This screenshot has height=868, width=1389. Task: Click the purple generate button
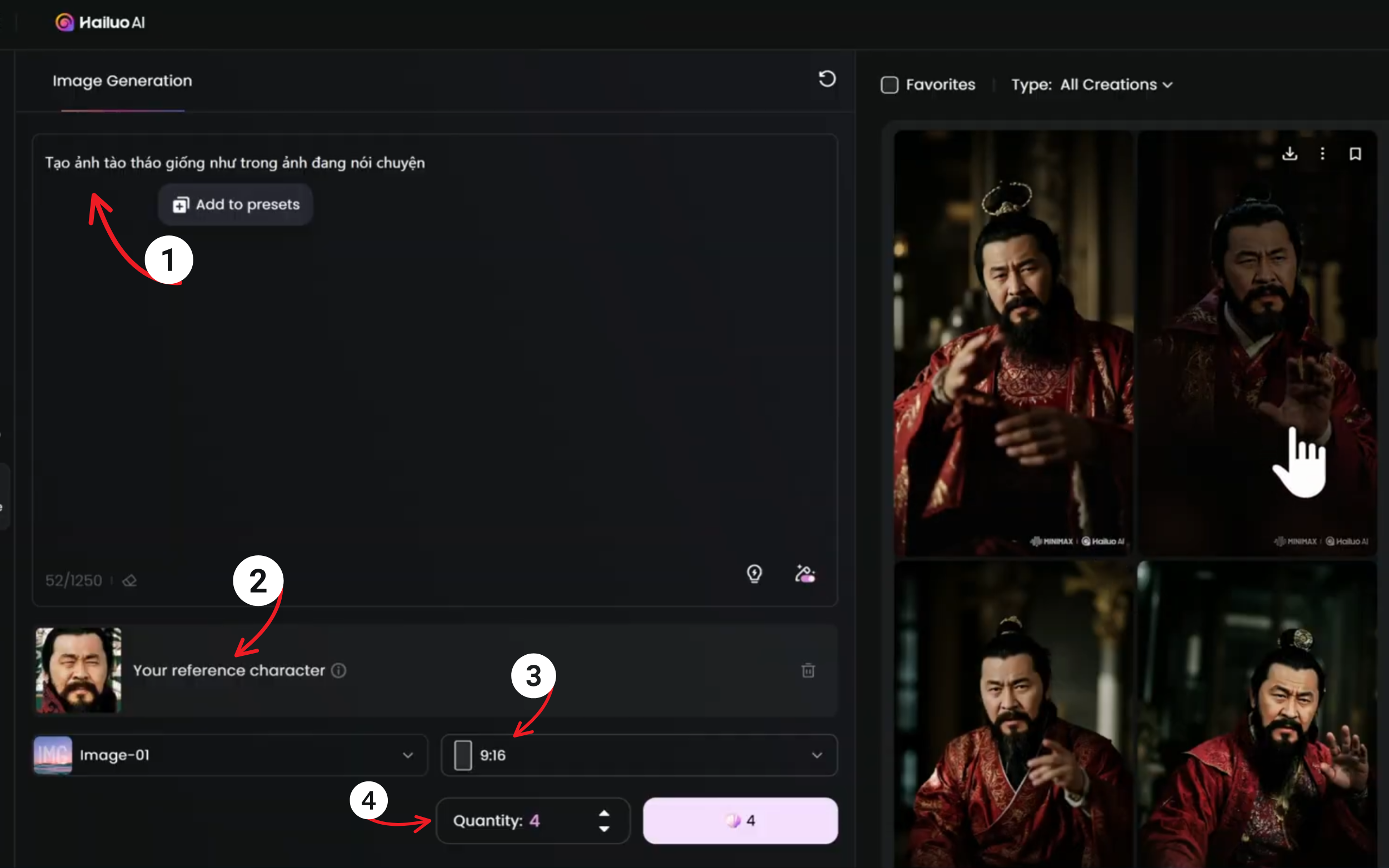tap(740, 820)
